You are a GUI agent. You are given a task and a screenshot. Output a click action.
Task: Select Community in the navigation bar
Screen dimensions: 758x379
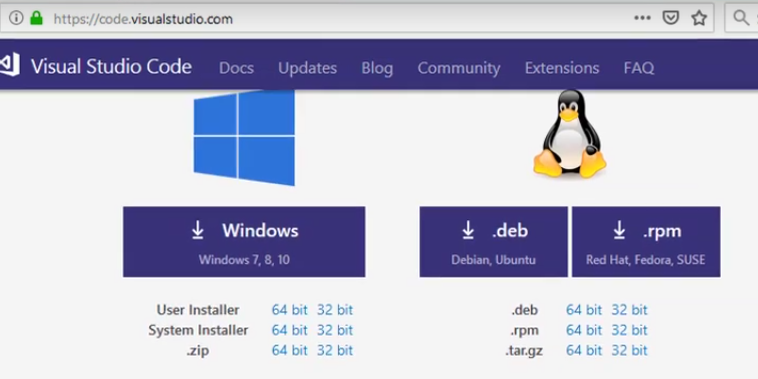459,68
